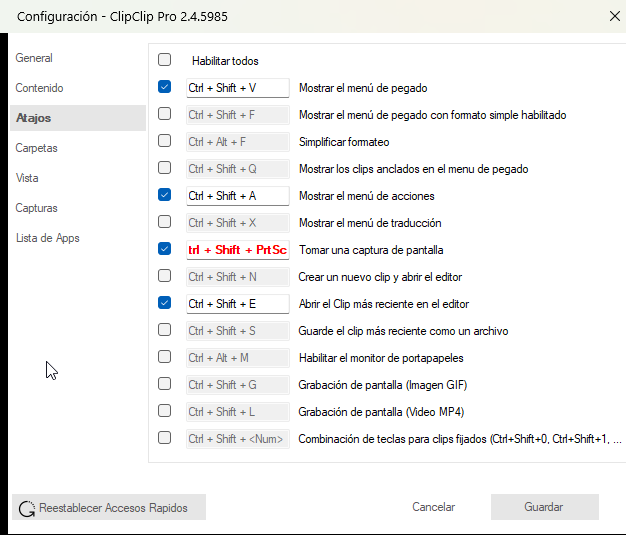The width and height of the screenshot is (626, 535).
Task: Open the Capturas settings section
Action: coord(36,208)
